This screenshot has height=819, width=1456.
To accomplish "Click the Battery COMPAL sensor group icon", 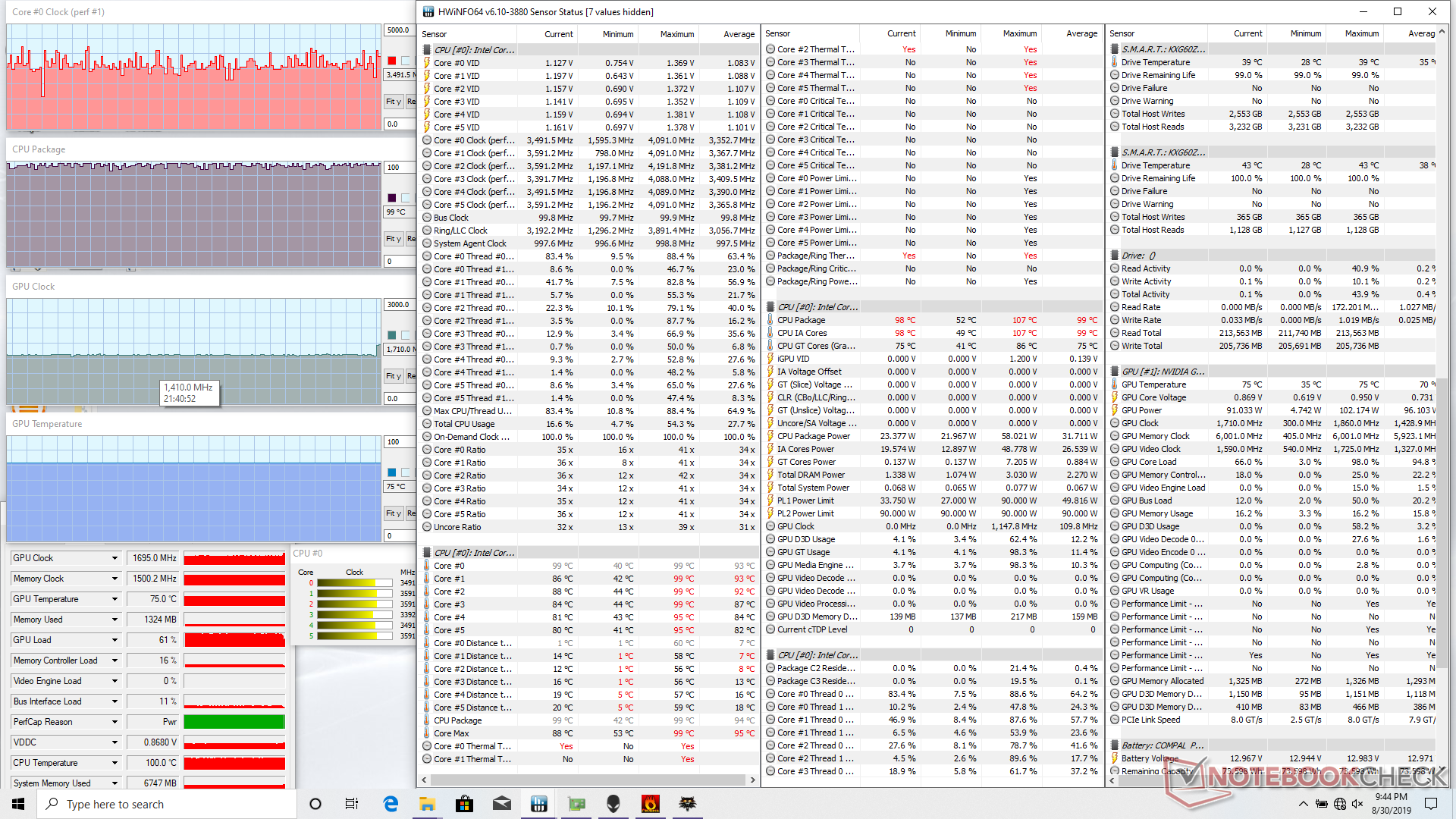I will [1115, 745].
